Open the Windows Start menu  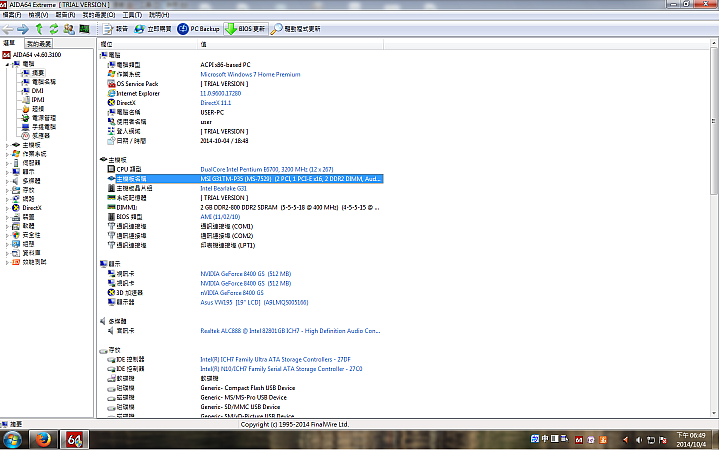point(12,440)
